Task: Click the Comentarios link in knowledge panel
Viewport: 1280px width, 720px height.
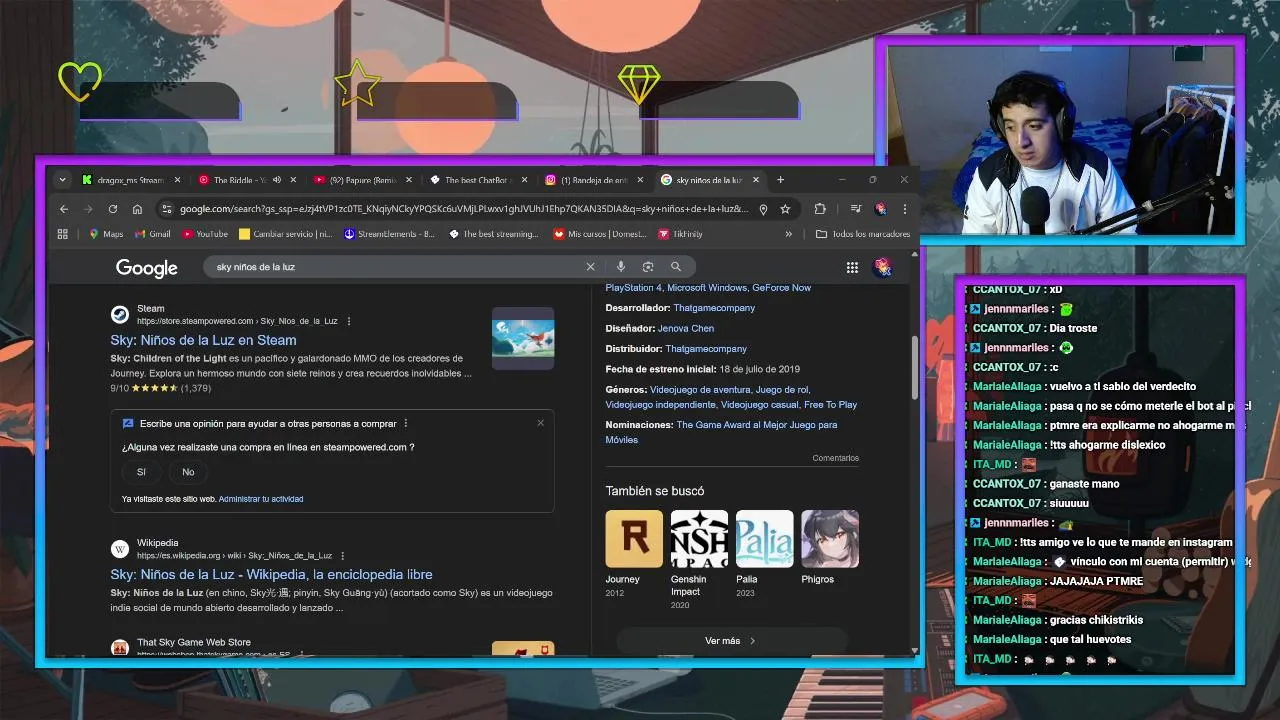Action: [835, 458]
